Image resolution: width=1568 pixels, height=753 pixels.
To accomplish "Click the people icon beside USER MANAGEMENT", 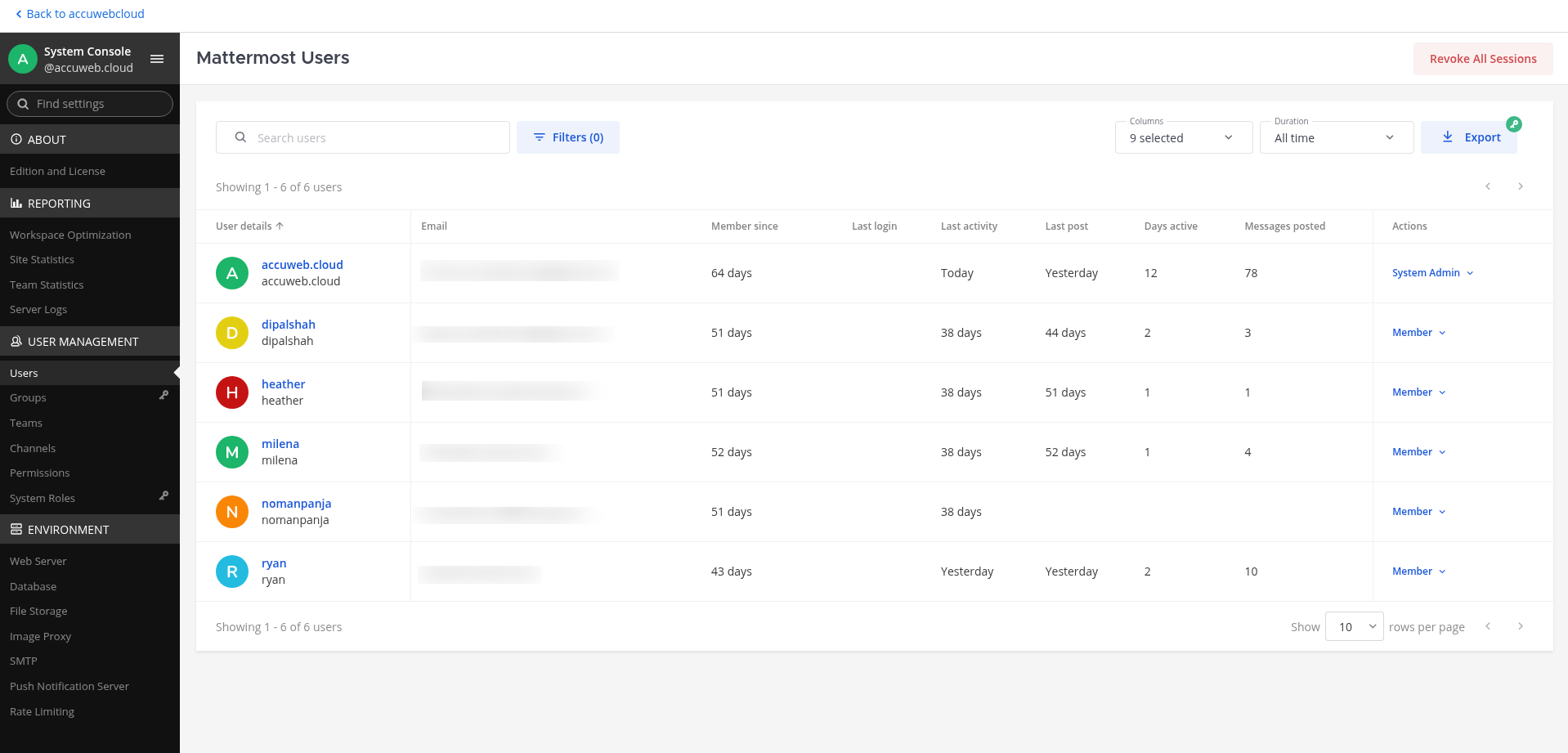I will [17, 341].
